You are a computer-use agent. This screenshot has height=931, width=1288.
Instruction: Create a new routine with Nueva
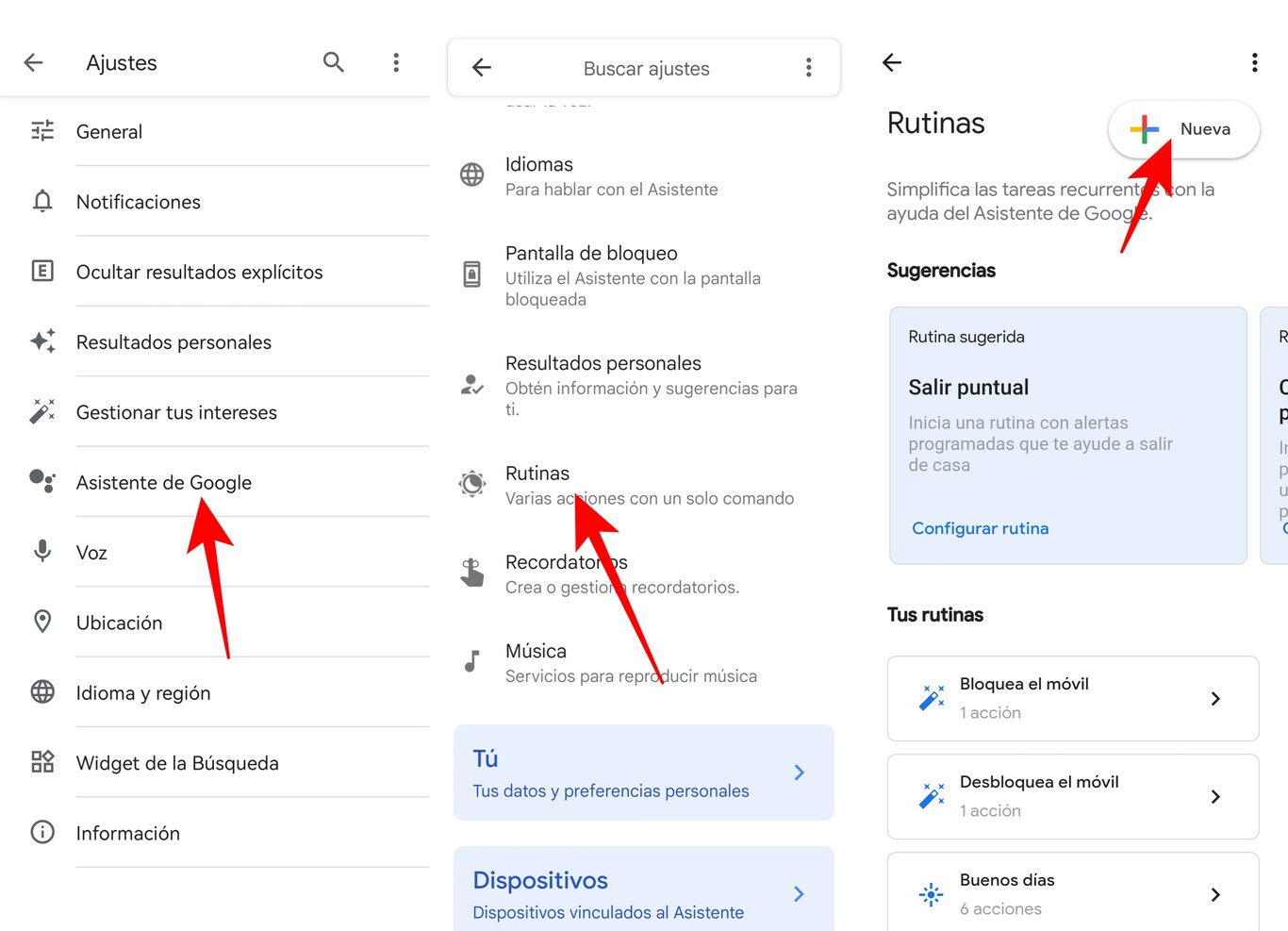1184,129
